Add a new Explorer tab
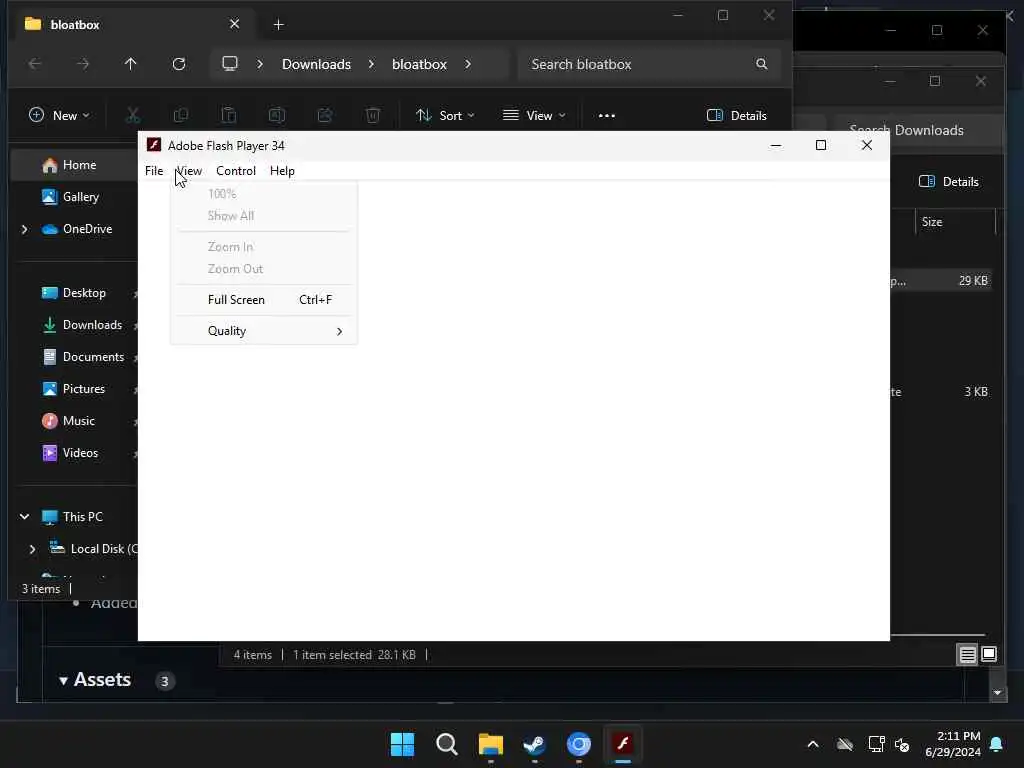Screen dimensions: 1024x768 pos(278,25)
